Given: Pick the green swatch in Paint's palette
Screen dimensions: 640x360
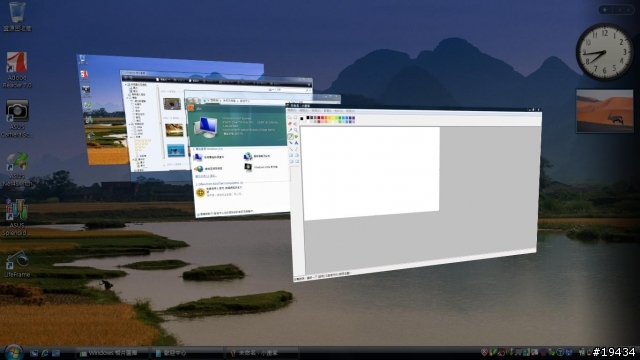Looking at the screenshot, I should click(x=340, y=118).
